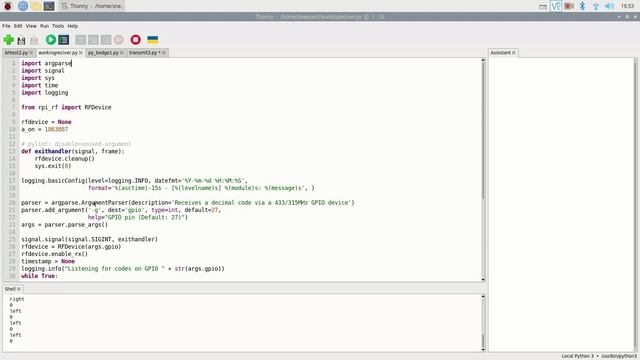Click the 'rfdevice.enable_rx()' line
Viewport: 640px width, 360px height.
54,254
